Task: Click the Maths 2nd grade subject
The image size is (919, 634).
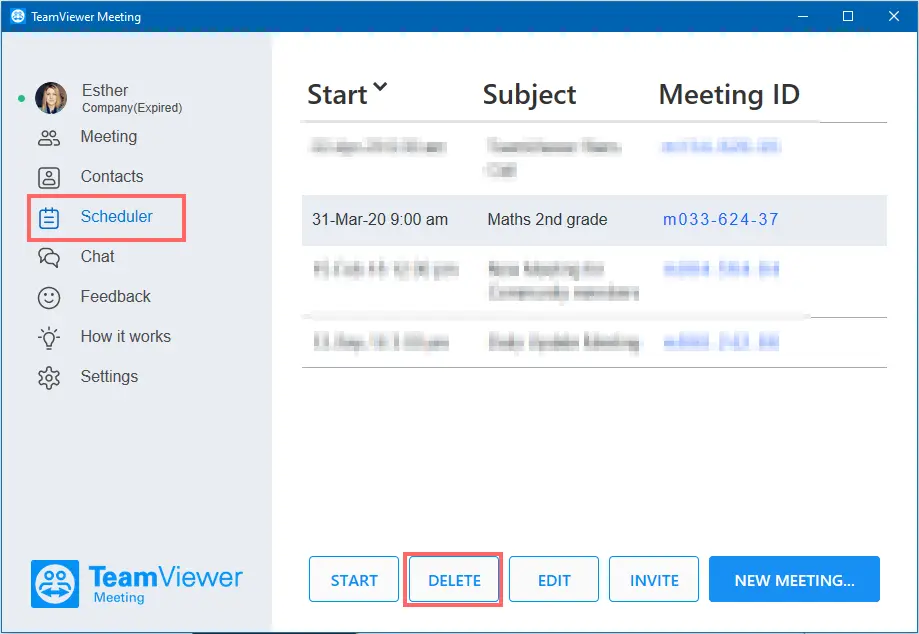Action: point(547,219)
